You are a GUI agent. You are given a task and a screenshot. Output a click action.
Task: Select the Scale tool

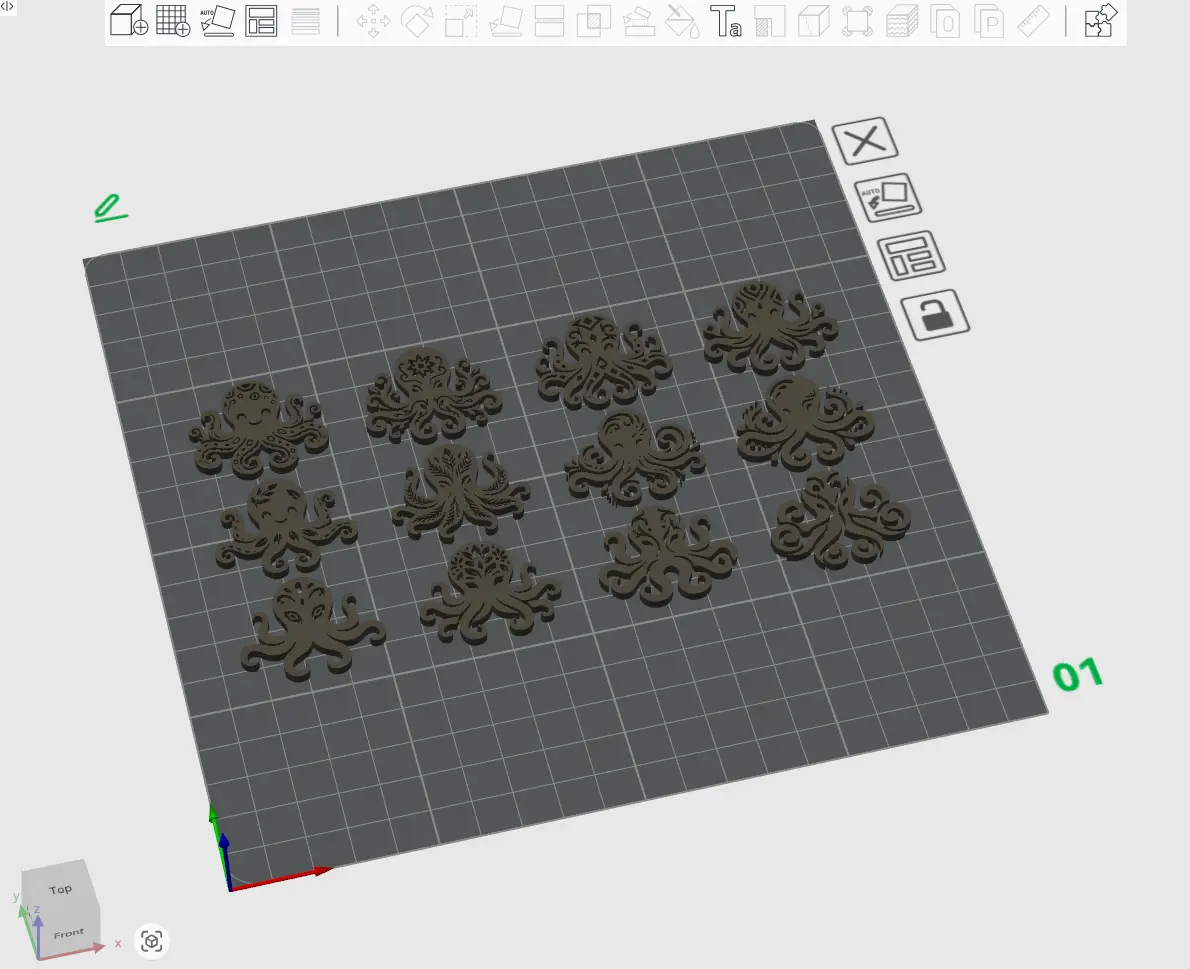click(x=461, y=20)
